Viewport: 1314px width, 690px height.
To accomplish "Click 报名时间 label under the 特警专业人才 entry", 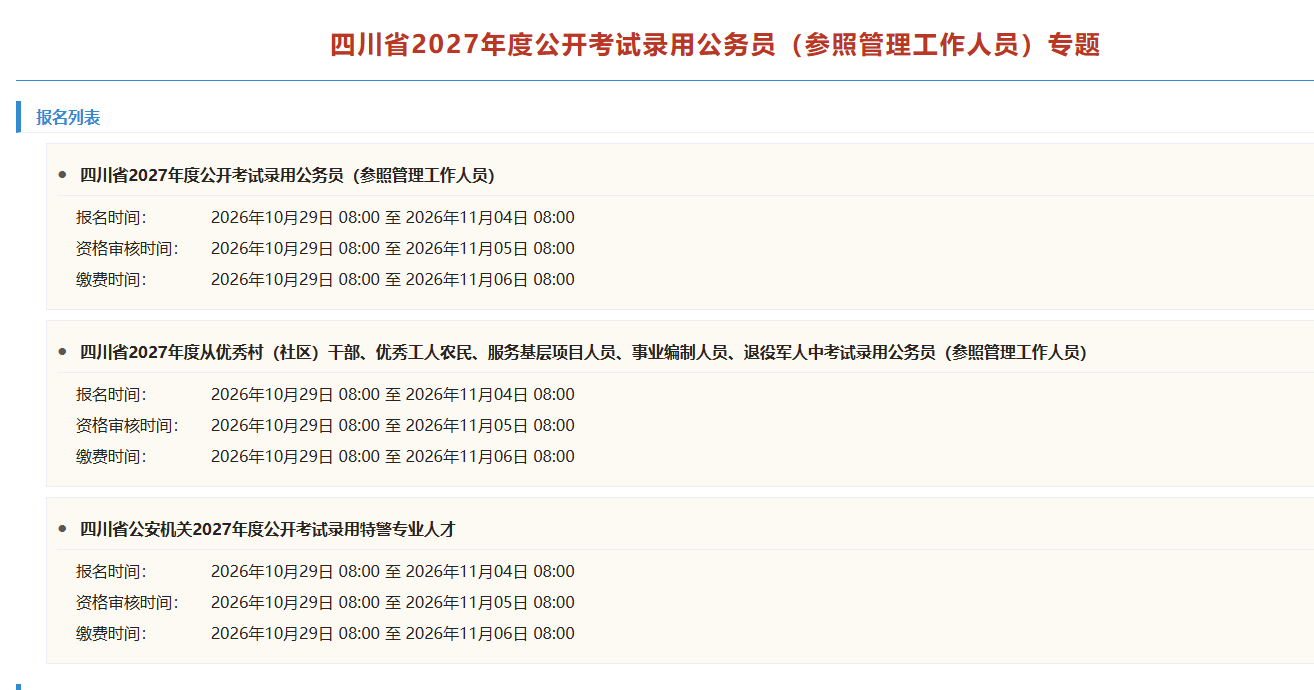I will tap(111, 572).
